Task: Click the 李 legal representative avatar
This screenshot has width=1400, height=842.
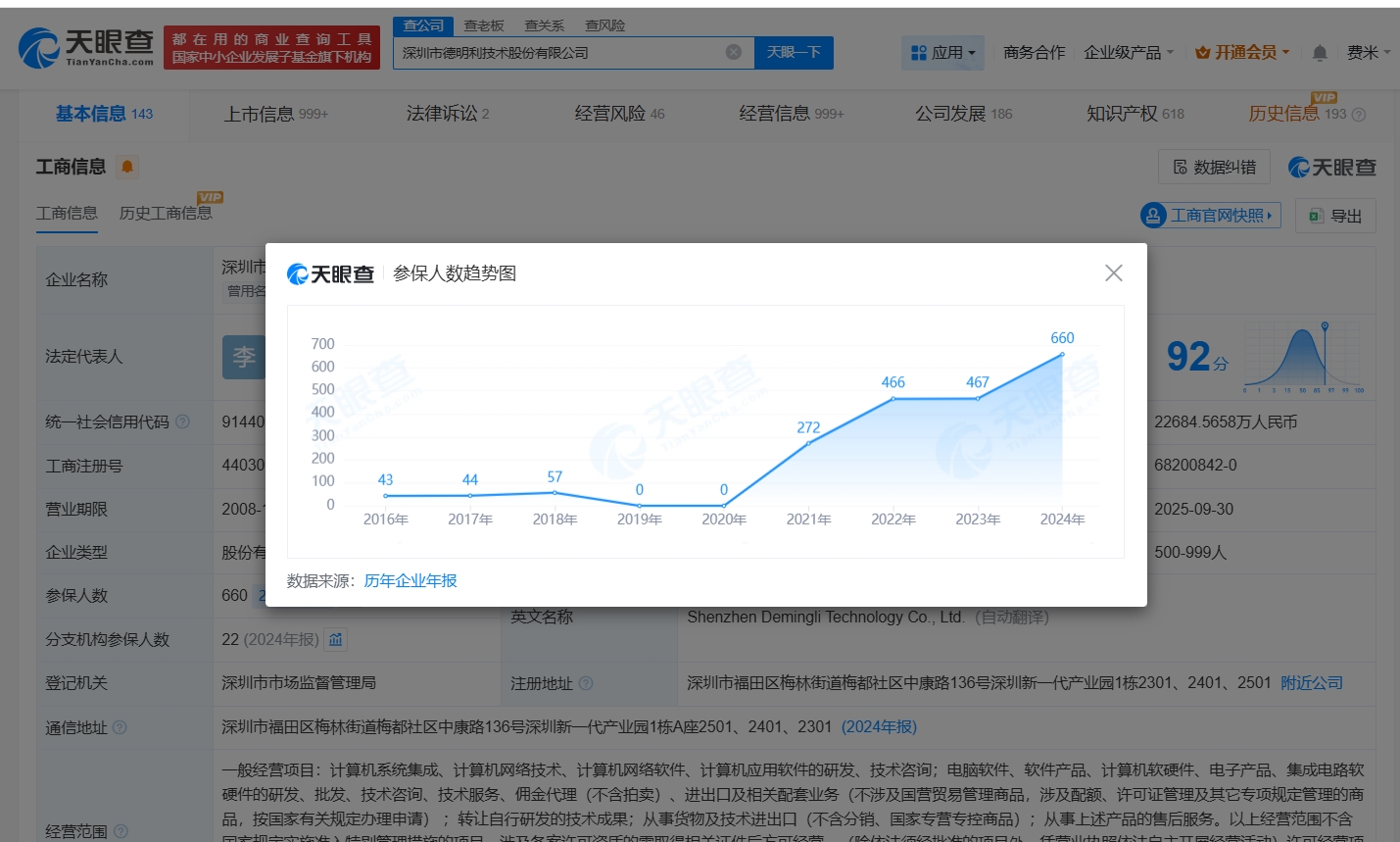Action: point(244,357)
